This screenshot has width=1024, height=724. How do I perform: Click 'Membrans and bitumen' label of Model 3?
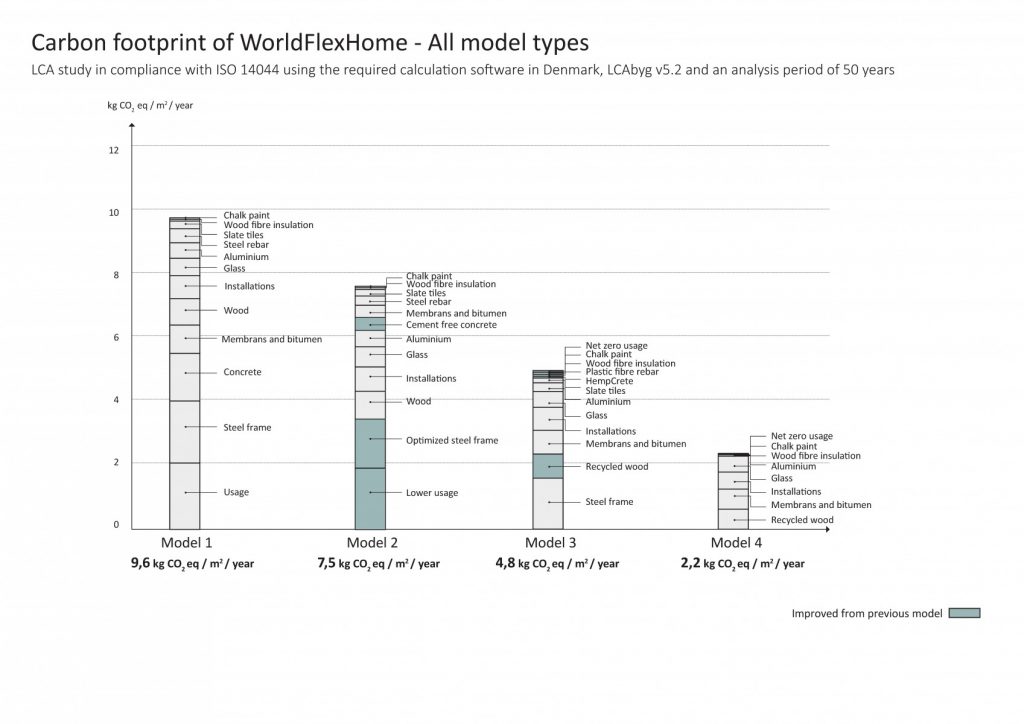(x=635, y=444)
